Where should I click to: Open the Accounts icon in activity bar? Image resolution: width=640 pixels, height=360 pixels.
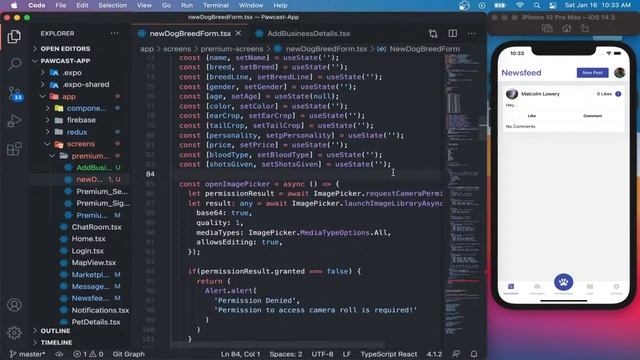(14, 305)
